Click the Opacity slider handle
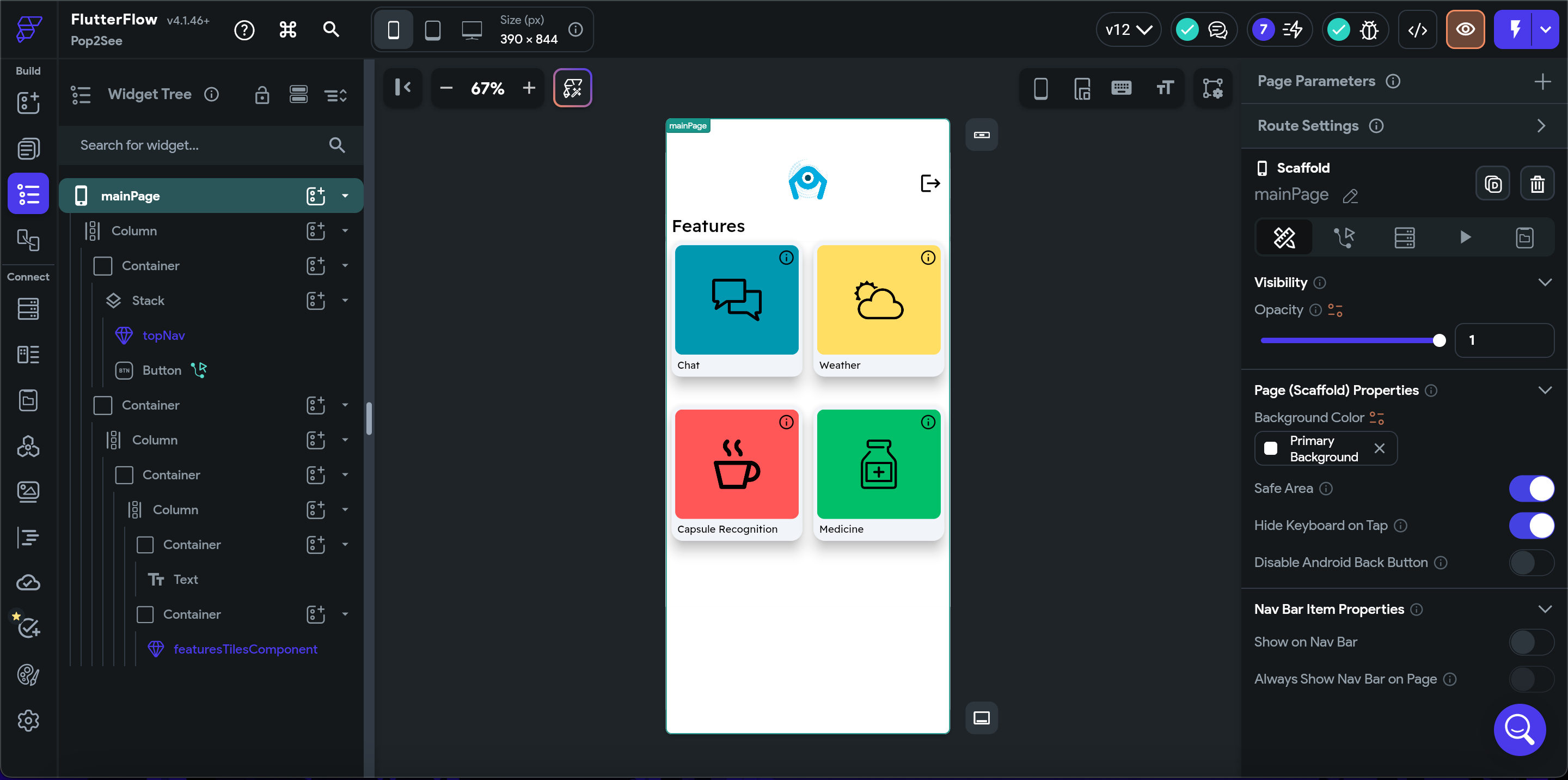Viewport: 1568px width, 780px height. [x=1439, y=340]
